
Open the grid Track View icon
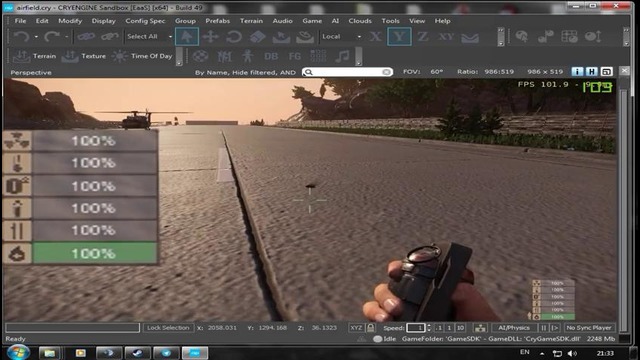click(x=318, y=56)
